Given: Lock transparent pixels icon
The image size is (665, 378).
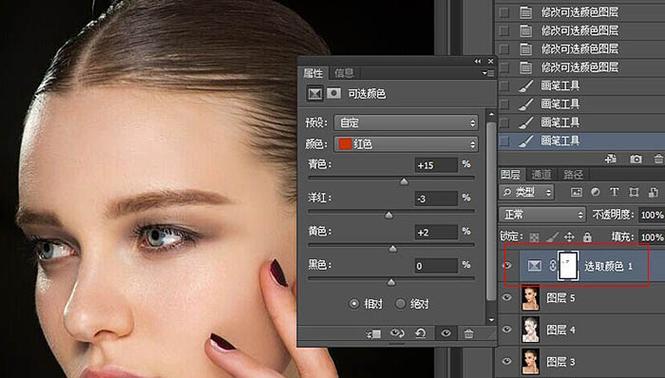Looking at the screenshot, I should pyautogui.click(x=534, y=237).
